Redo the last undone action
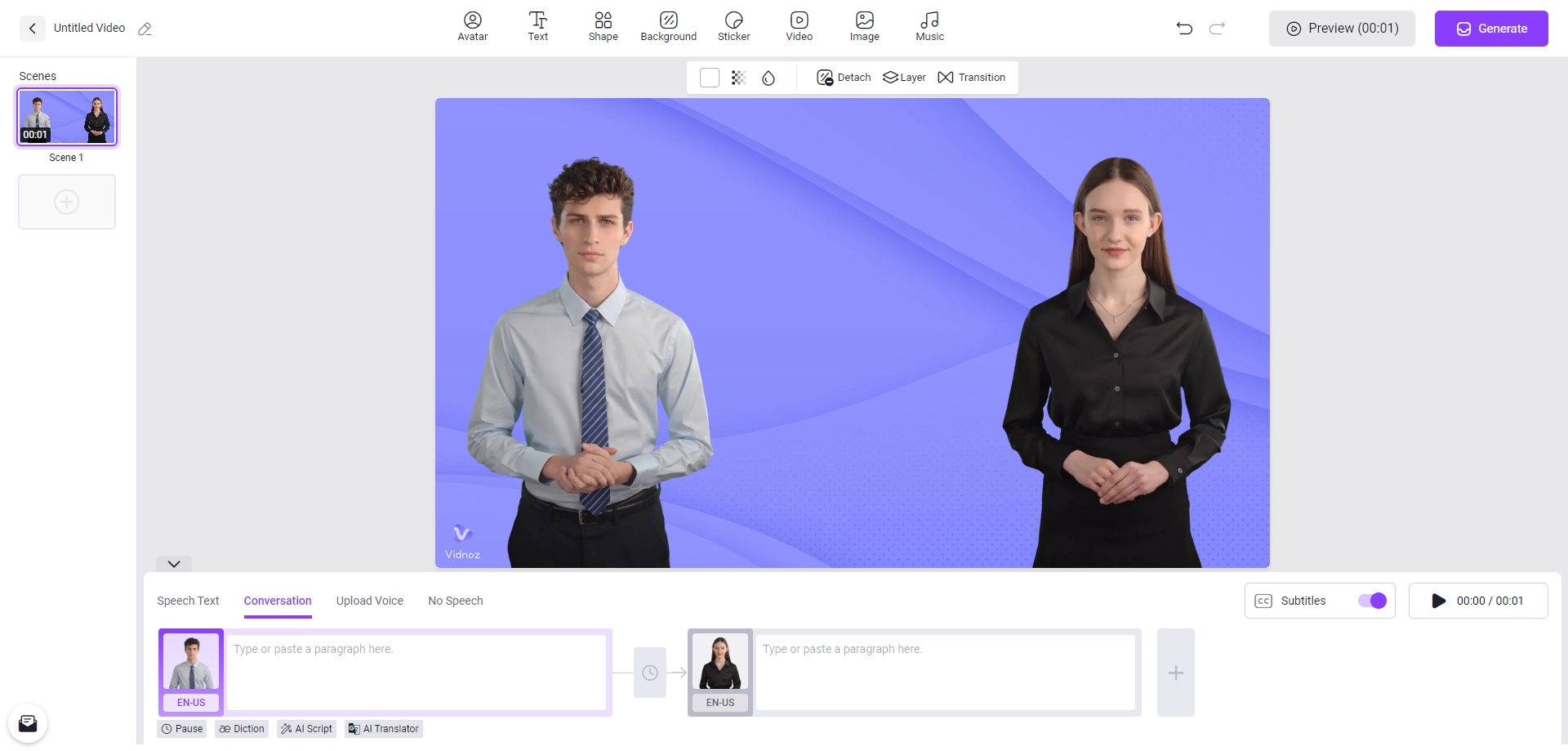 click(x=1217, y=29)
